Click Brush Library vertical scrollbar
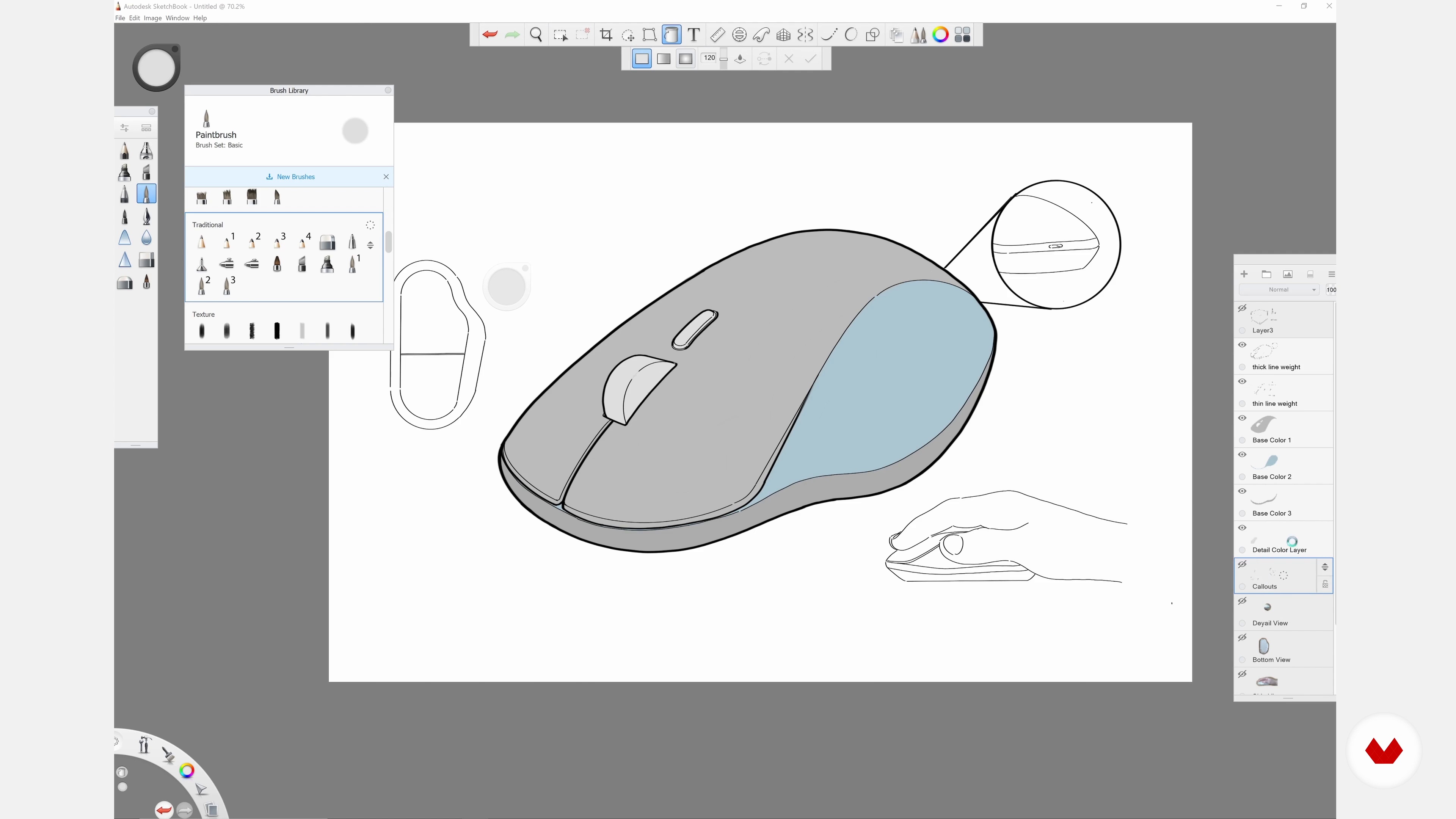The image size is (1456, 819). point(388,242)
